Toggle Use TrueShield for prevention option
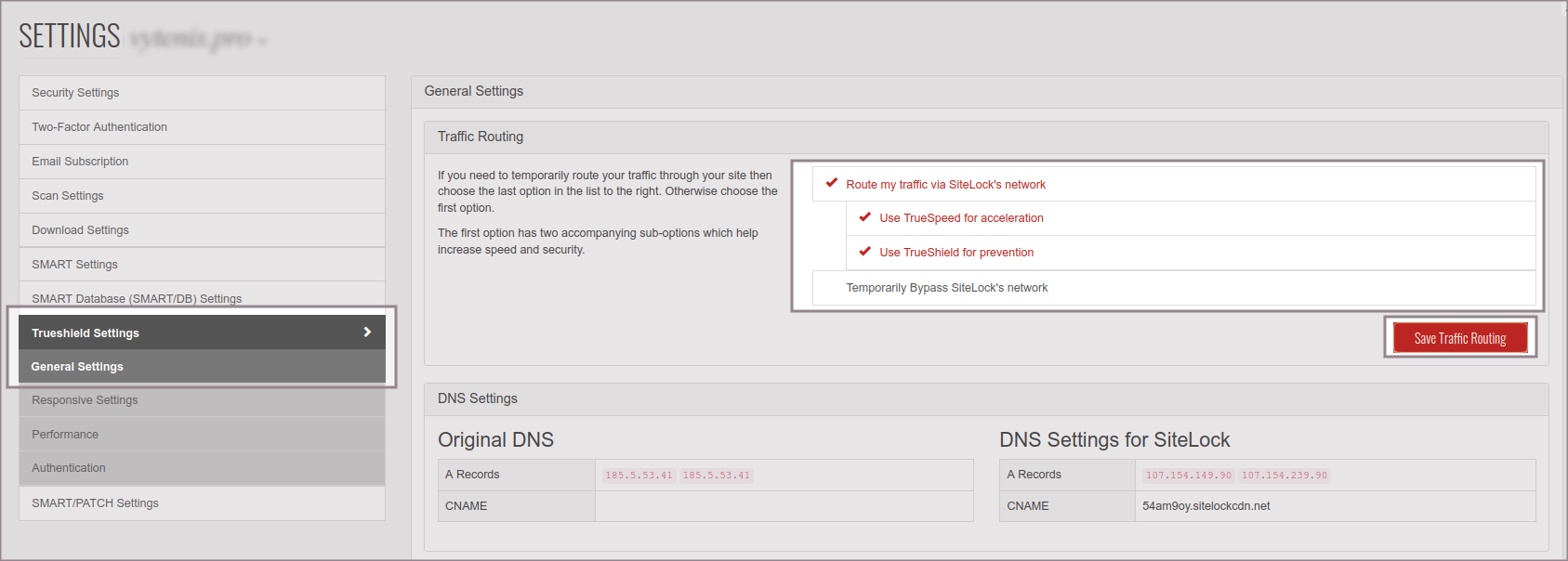The height and width of the screenshot is (561, 1568). pos(956,253)
